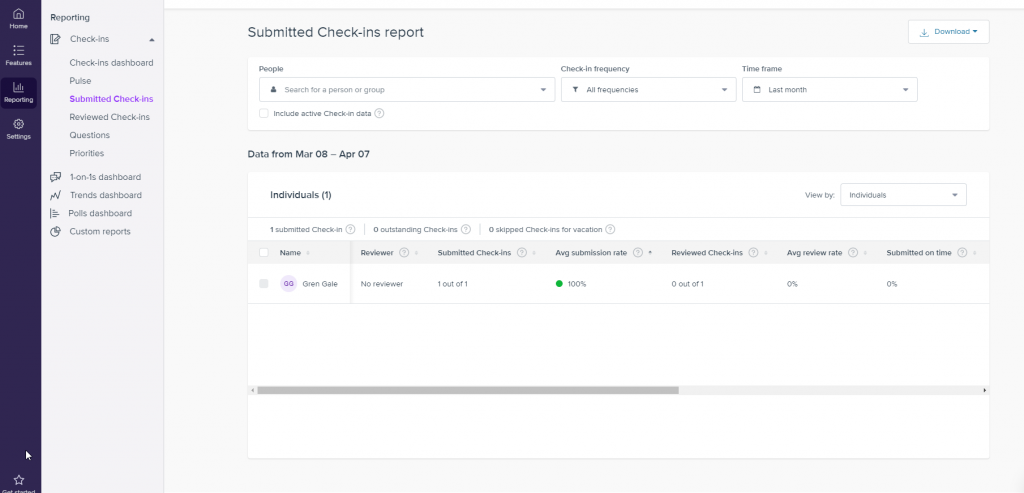Enable Include active Check-in data checkbox
This screenshot has height=493, width=1024.
tap(264, 114)
